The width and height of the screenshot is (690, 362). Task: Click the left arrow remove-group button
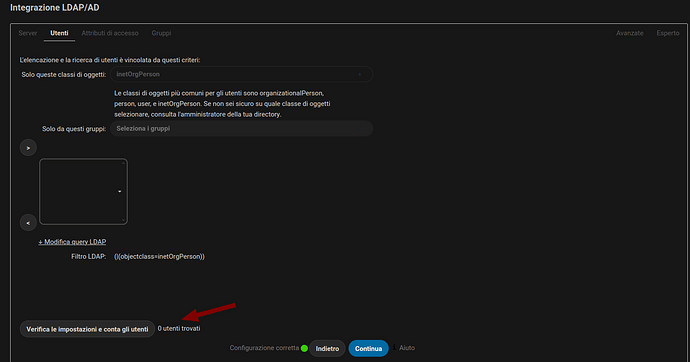click(x=28, y=223)
